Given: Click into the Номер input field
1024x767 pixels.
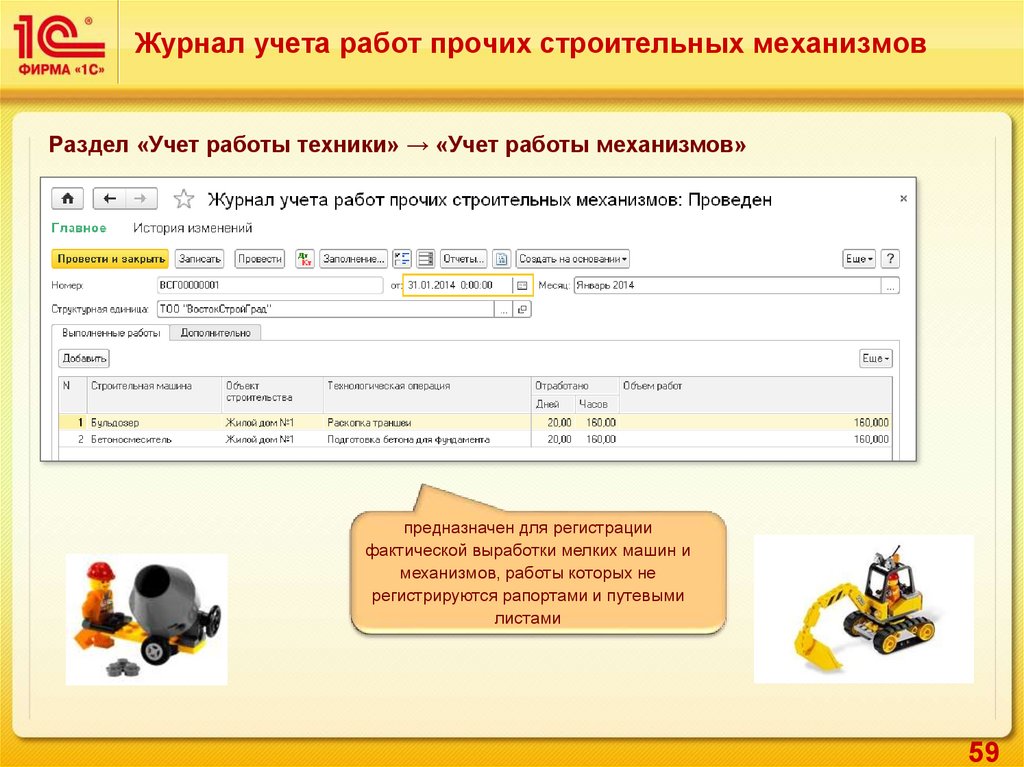Looking at the screenshot, I should (x=269, y=285).
